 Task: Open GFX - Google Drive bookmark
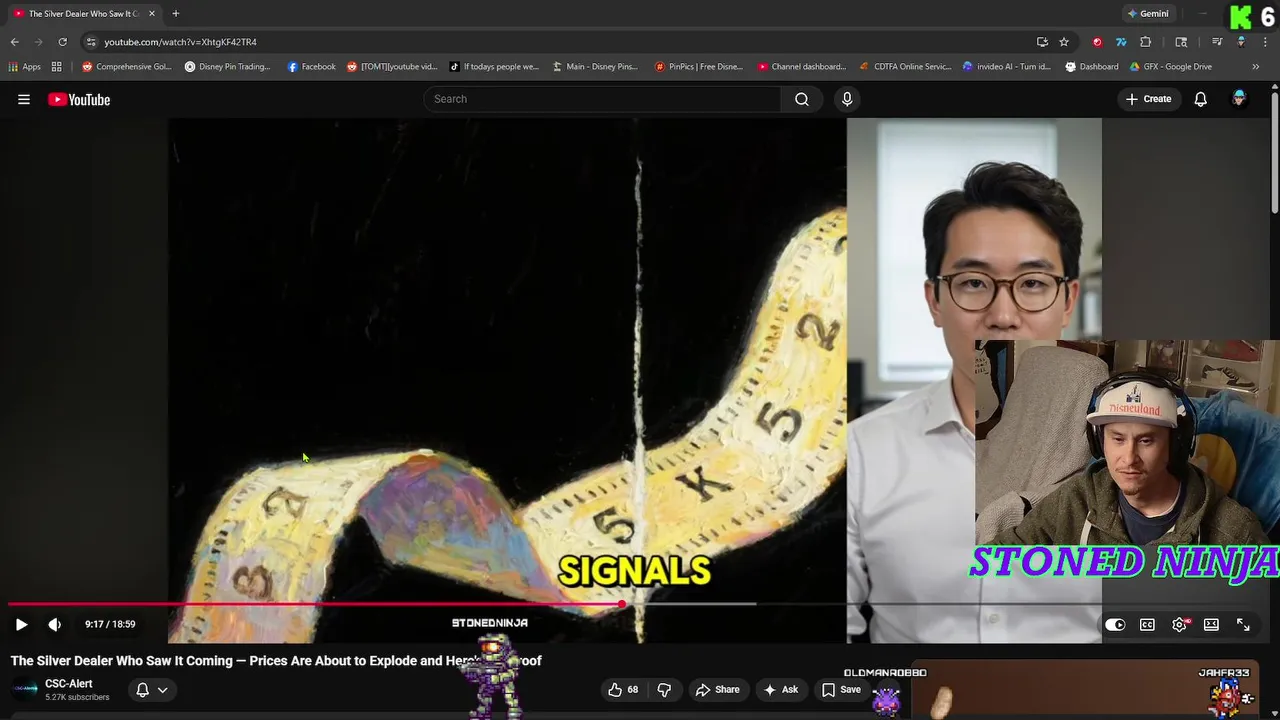[x=1171, y=67]
